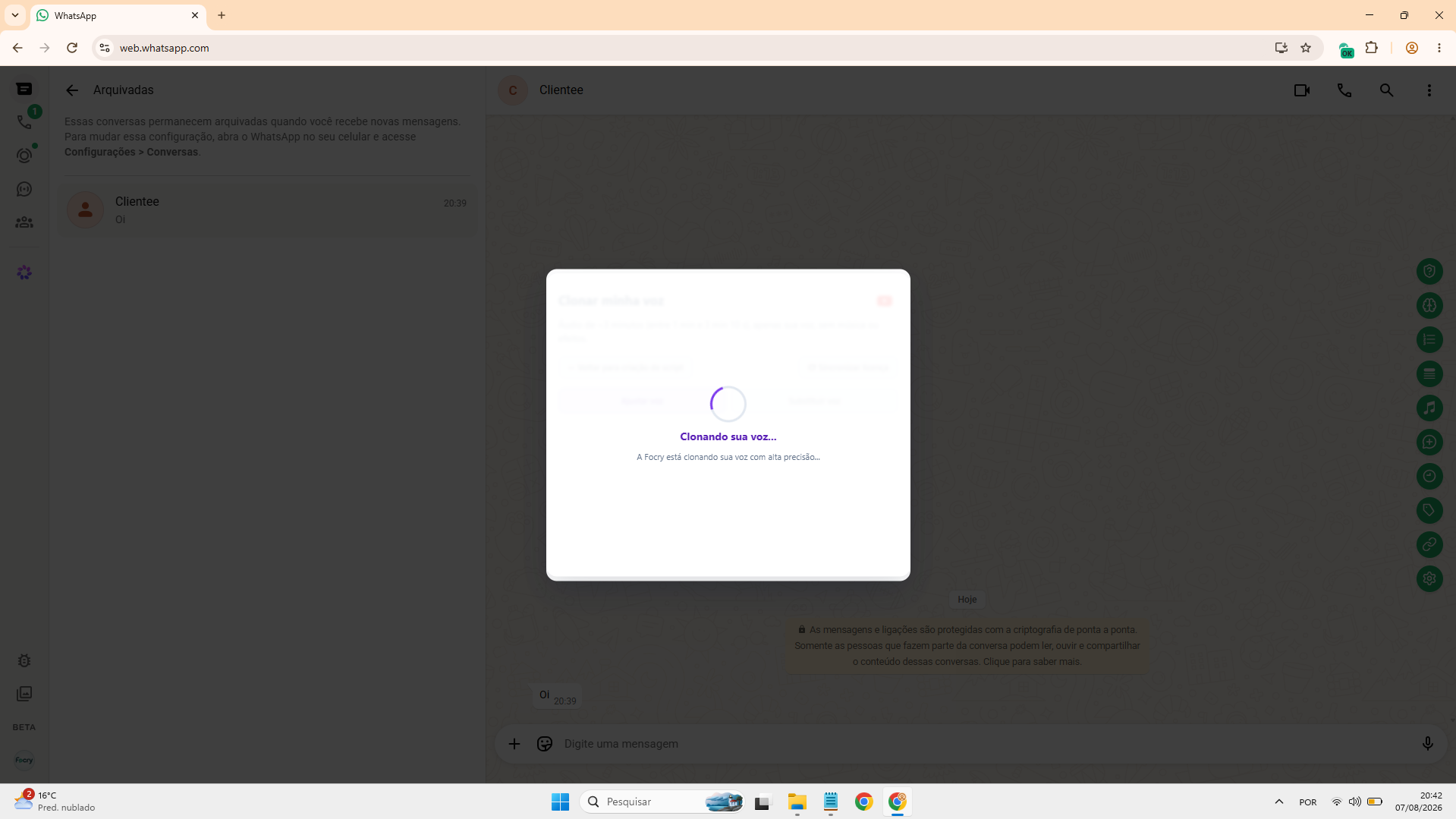Bookmark this page with the star icon

pyautogui.click(x=1306, y=48)
